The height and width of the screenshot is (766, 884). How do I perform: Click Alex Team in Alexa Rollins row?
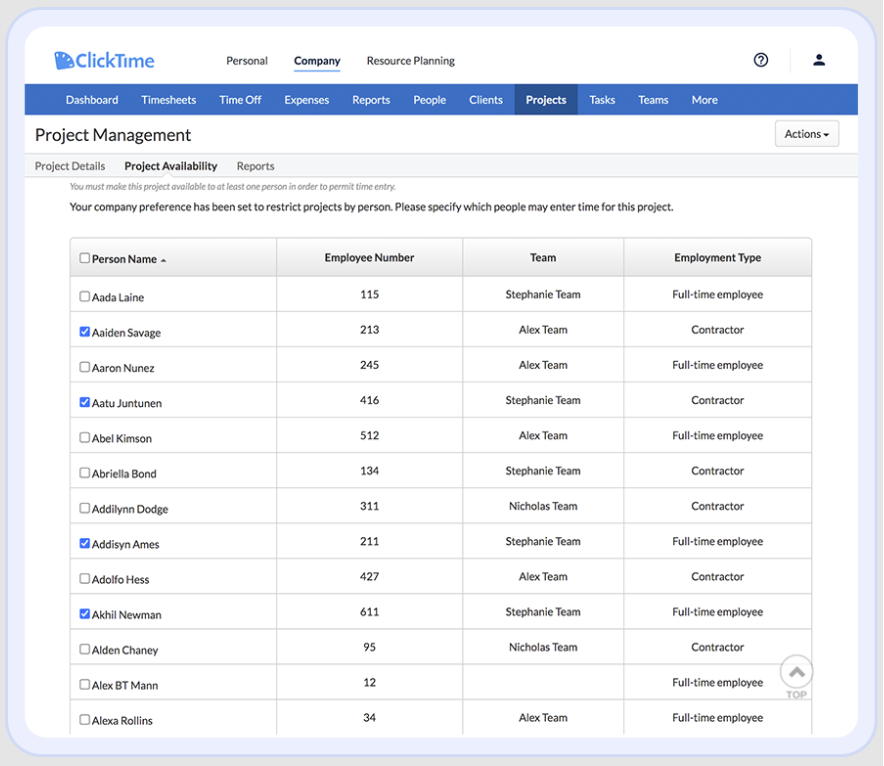(543, 718)
